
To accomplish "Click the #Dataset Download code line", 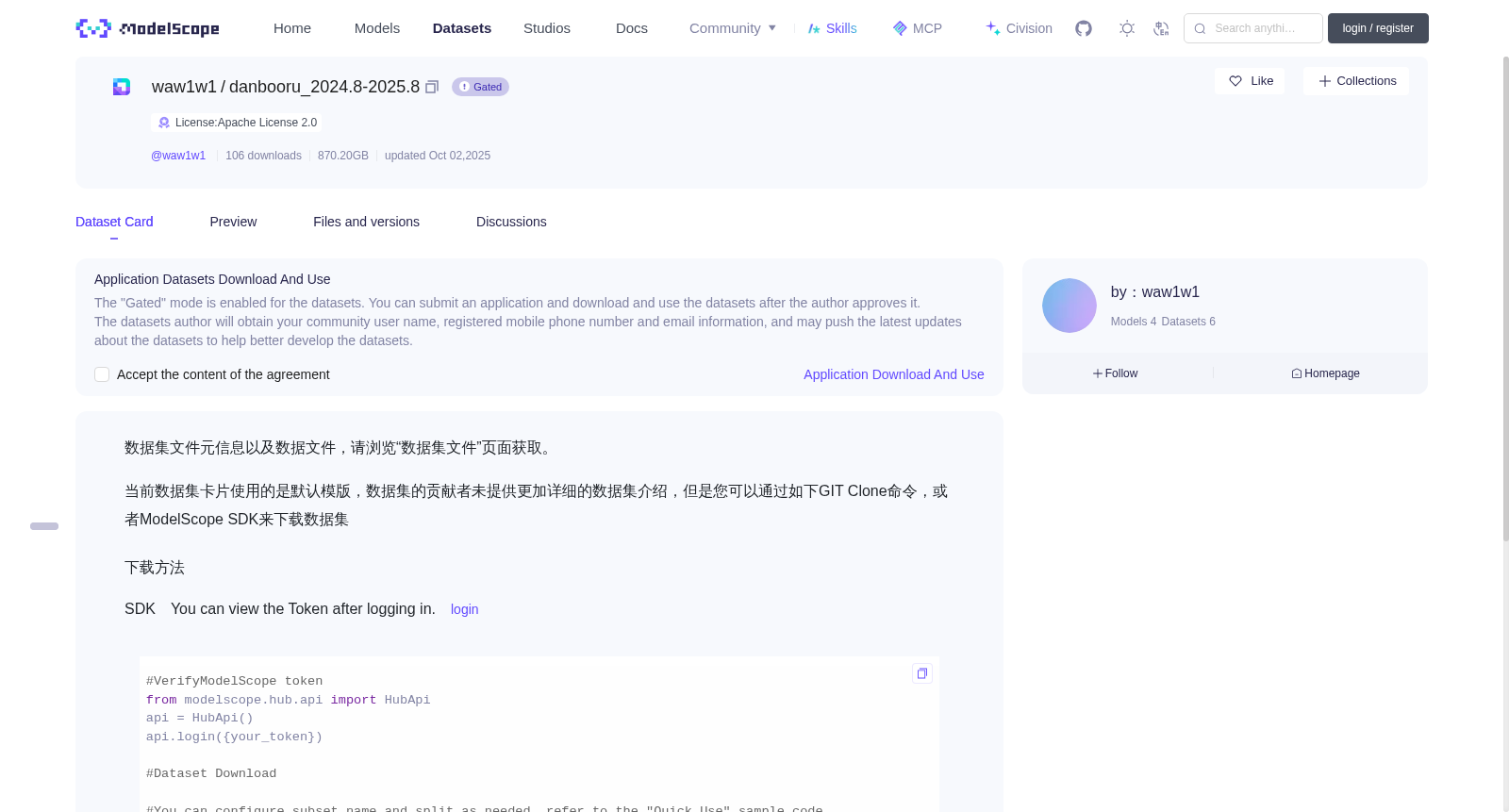I will click(211, 773).
